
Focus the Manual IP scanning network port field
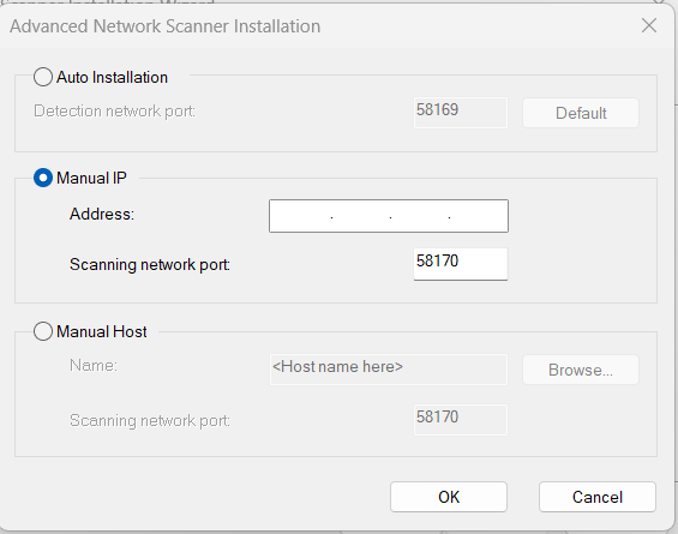[460, 264]
